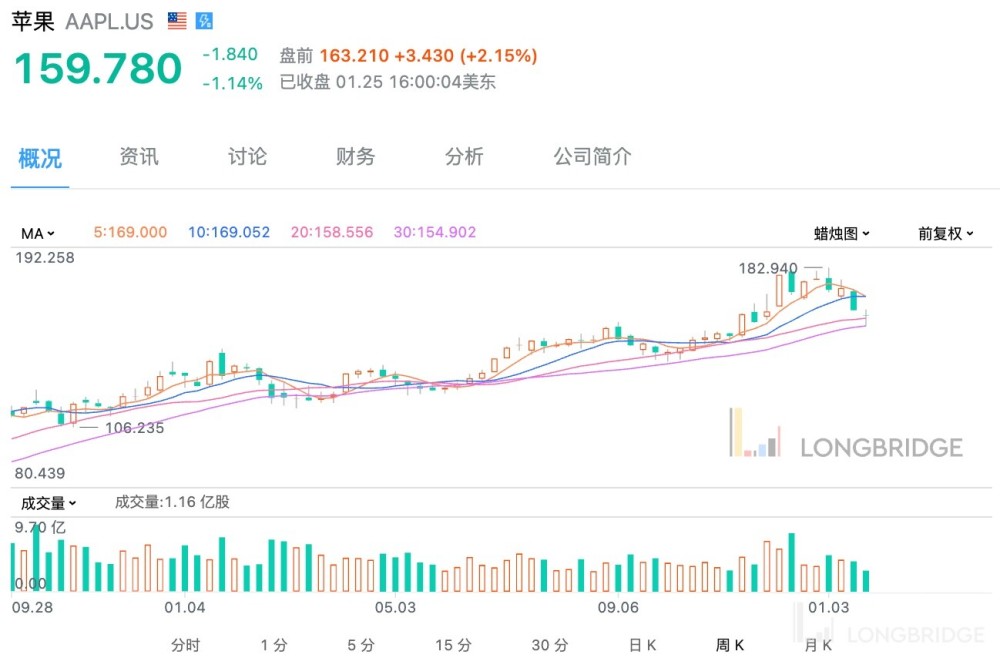This screenshot has width=1000, height=658.
Task: Select the 讨论 tab
Action: point(247,157)
